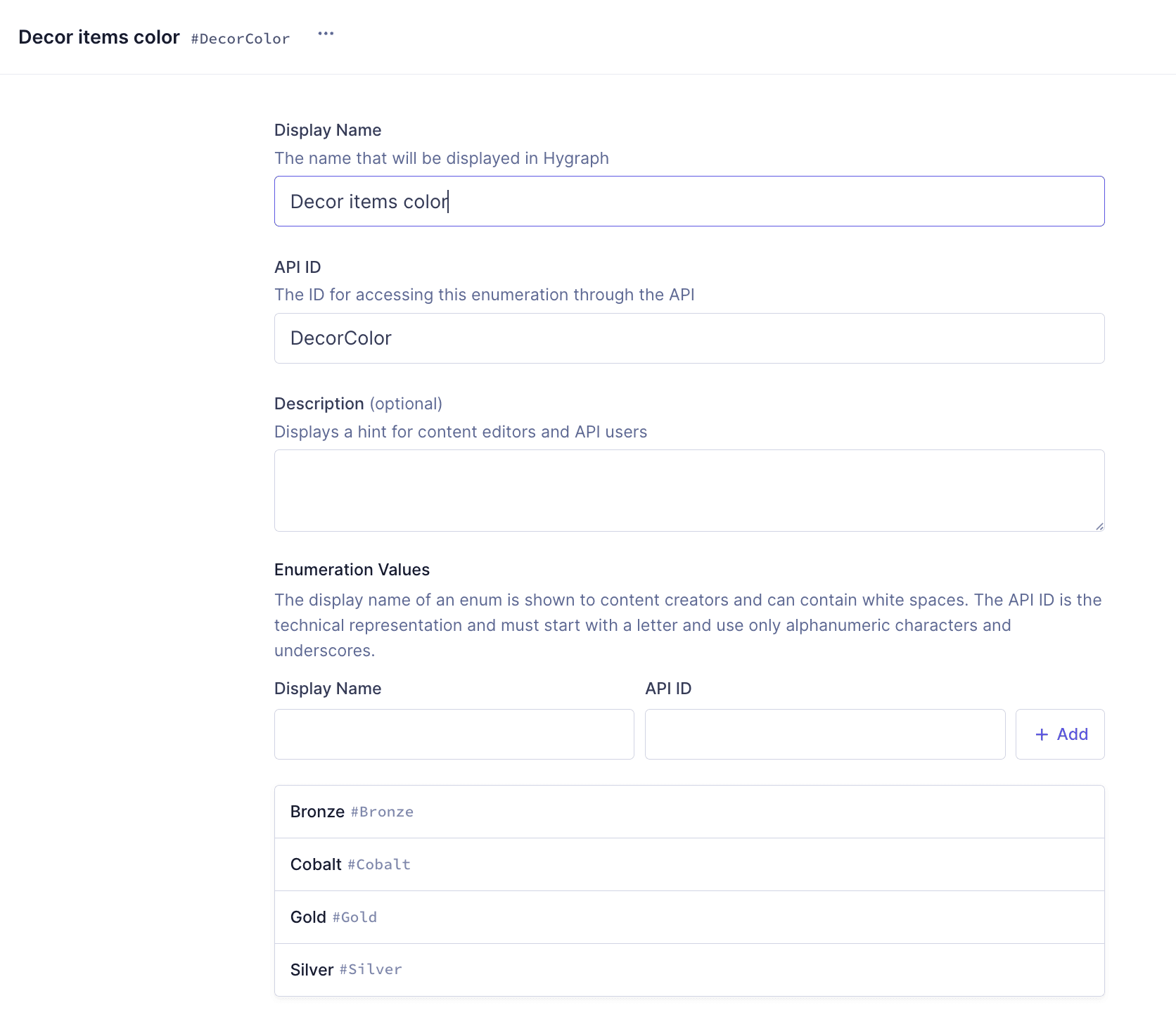Click the API ID field containing DecorColor
This screenshot has height=1010, width=1176.
[689, 338]
